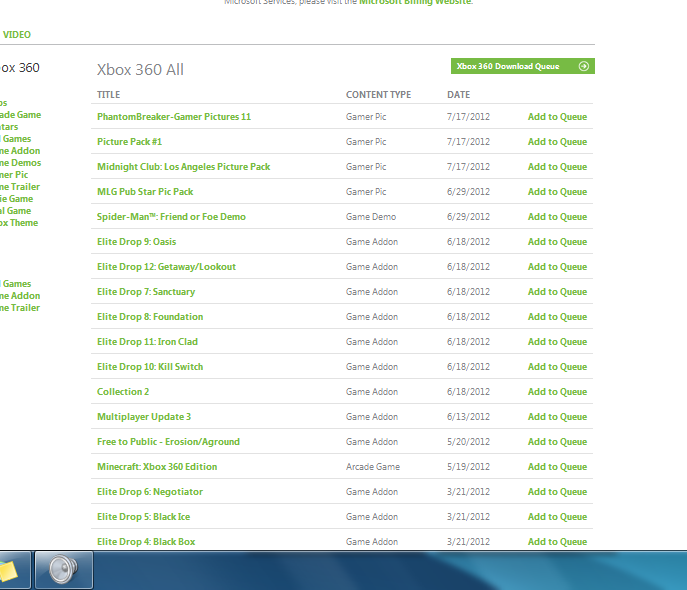Add MLG Pub Star Pic Pack to queue
This screenshot has height=590, width=687.
tap(557, 191)
